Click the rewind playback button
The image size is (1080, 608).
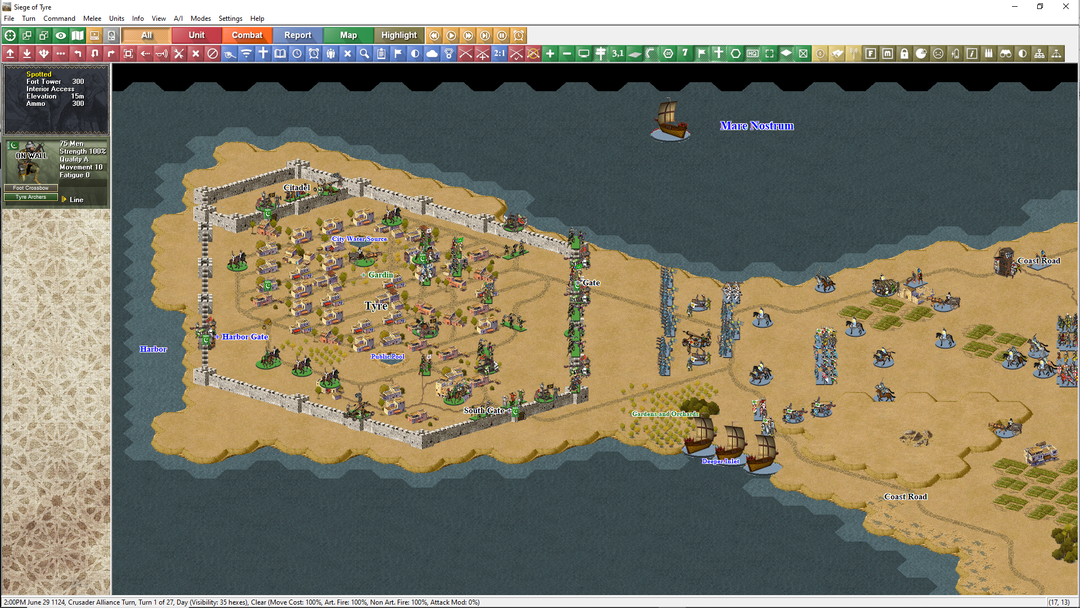tap(434, 35)
